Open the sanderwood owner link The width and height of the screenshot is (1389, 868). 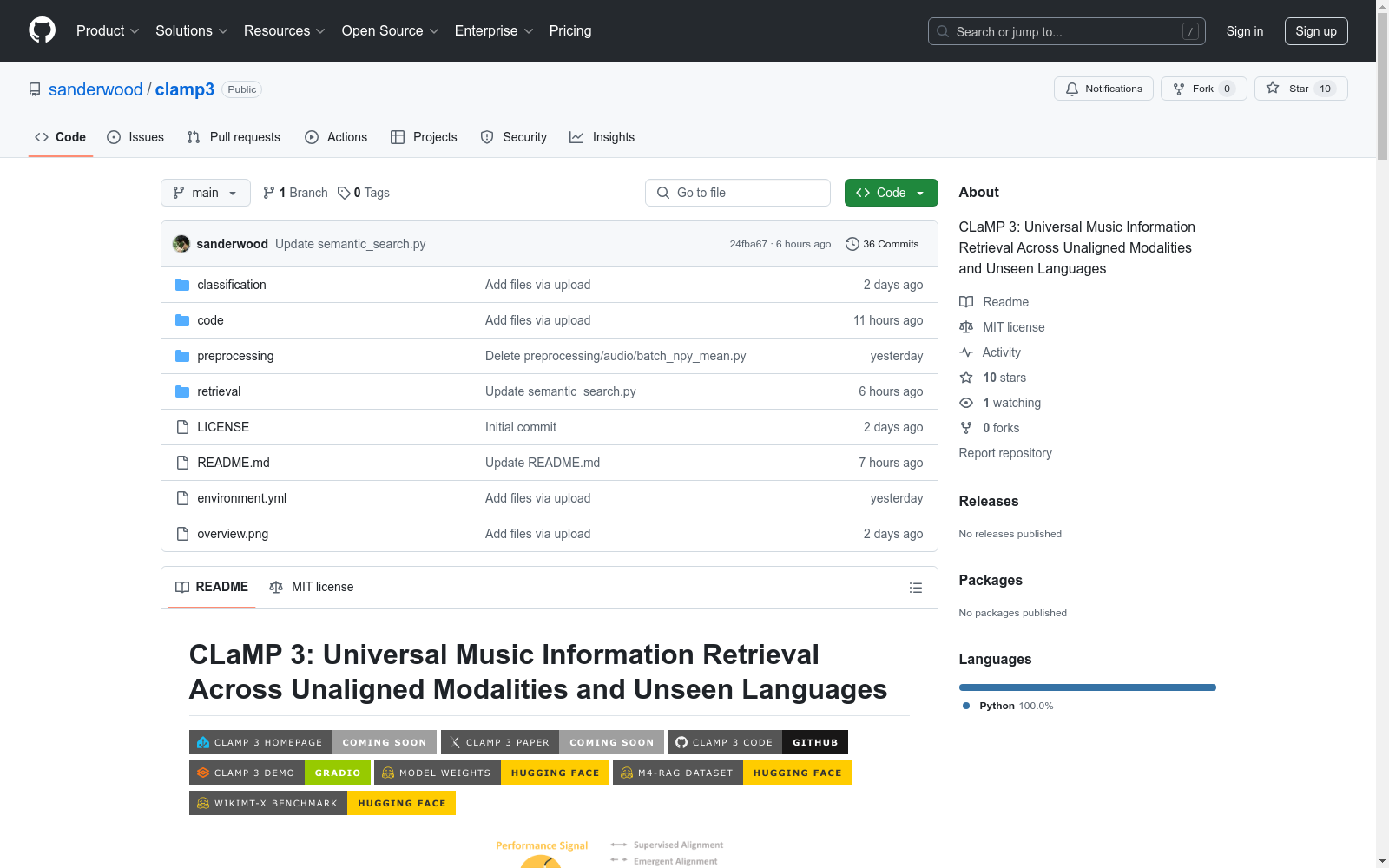coord(95,89)
